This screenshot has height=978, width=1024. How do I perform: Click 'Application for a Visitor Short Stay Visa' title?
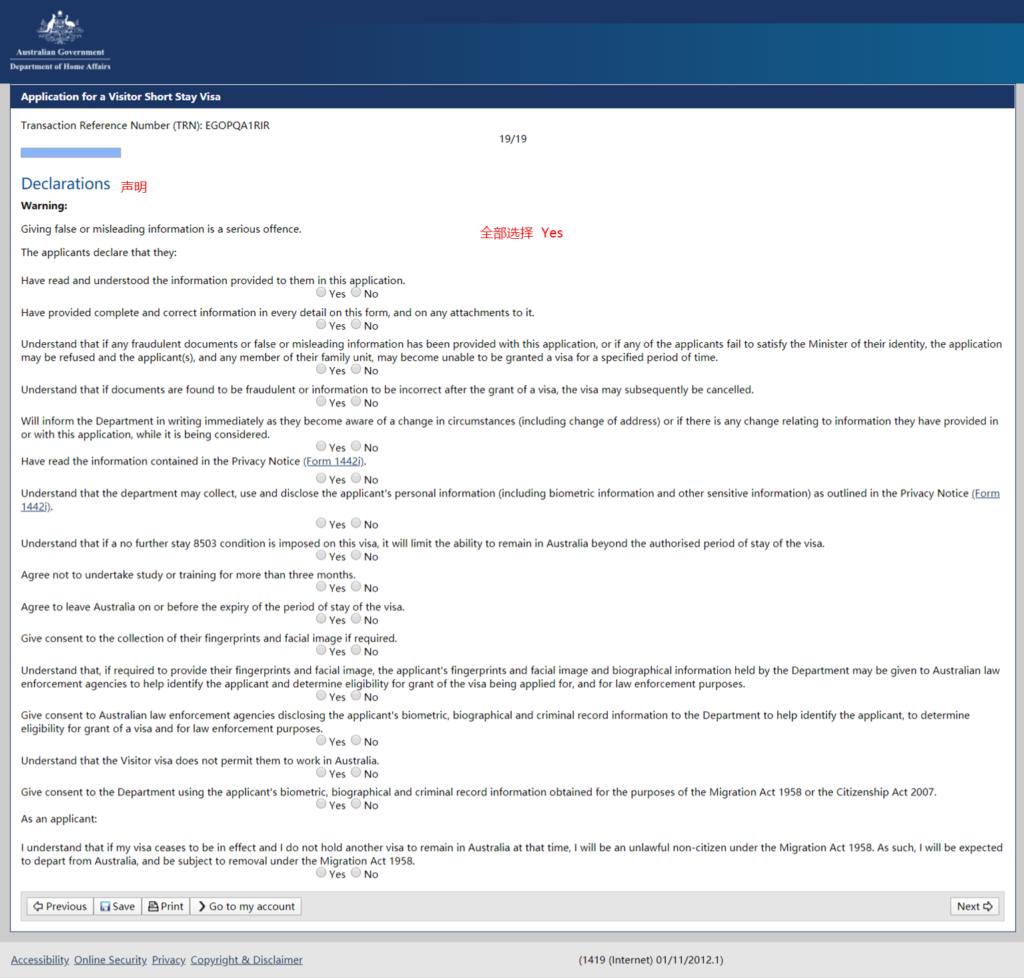coord(121,97)
